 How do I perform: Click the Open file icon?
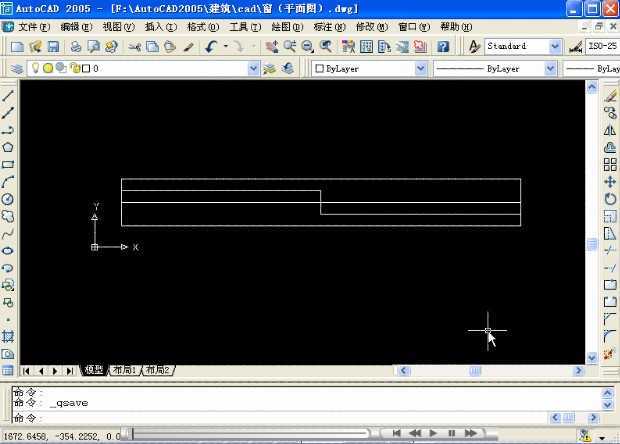35,47
